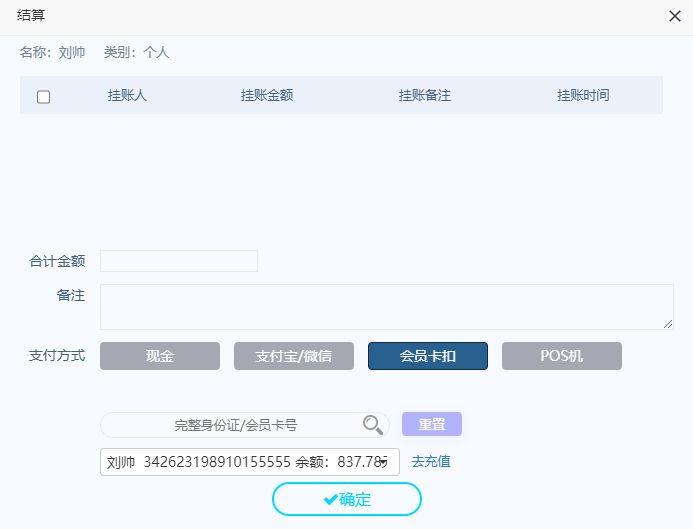
Task: Choose 支付宝/微信 as the payment method
Action: (x=293, y=356)
